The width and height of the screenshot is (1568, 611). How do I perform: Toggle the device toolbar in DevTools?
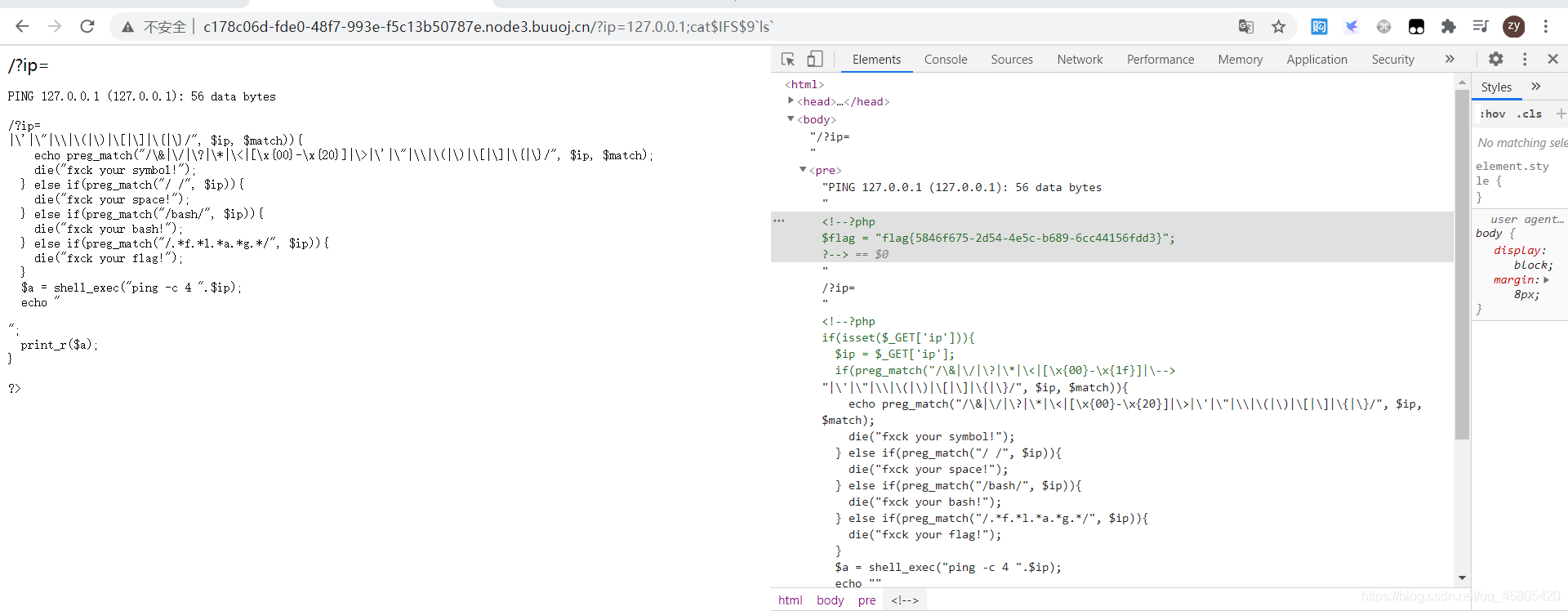pos(815,59)
